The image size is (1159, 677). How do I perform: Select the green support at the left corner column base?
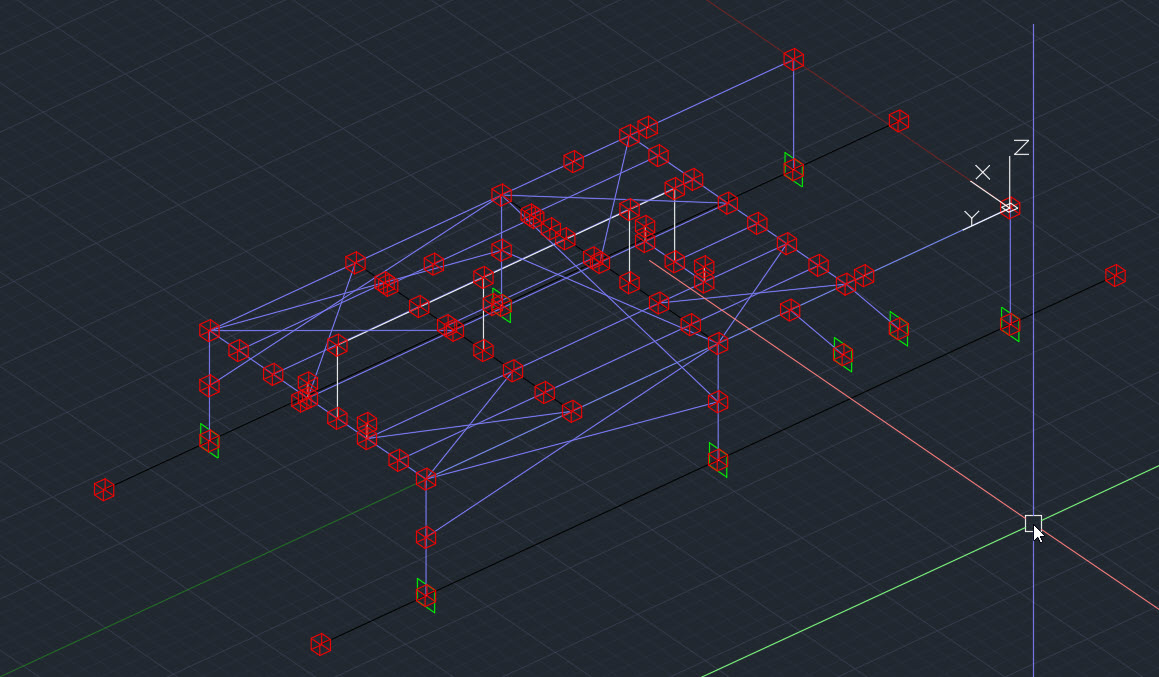tap(209, 441)
